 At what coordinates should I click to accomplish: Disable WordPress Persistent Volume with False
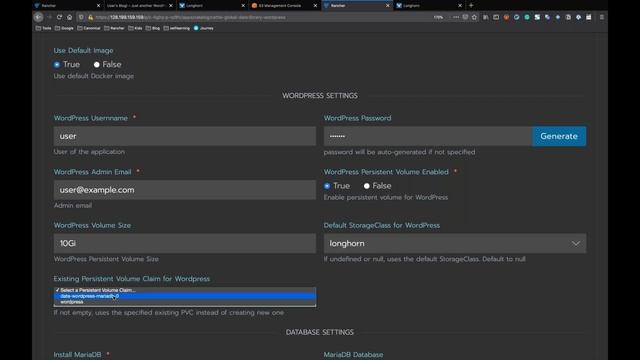click(x=367, y=186)
